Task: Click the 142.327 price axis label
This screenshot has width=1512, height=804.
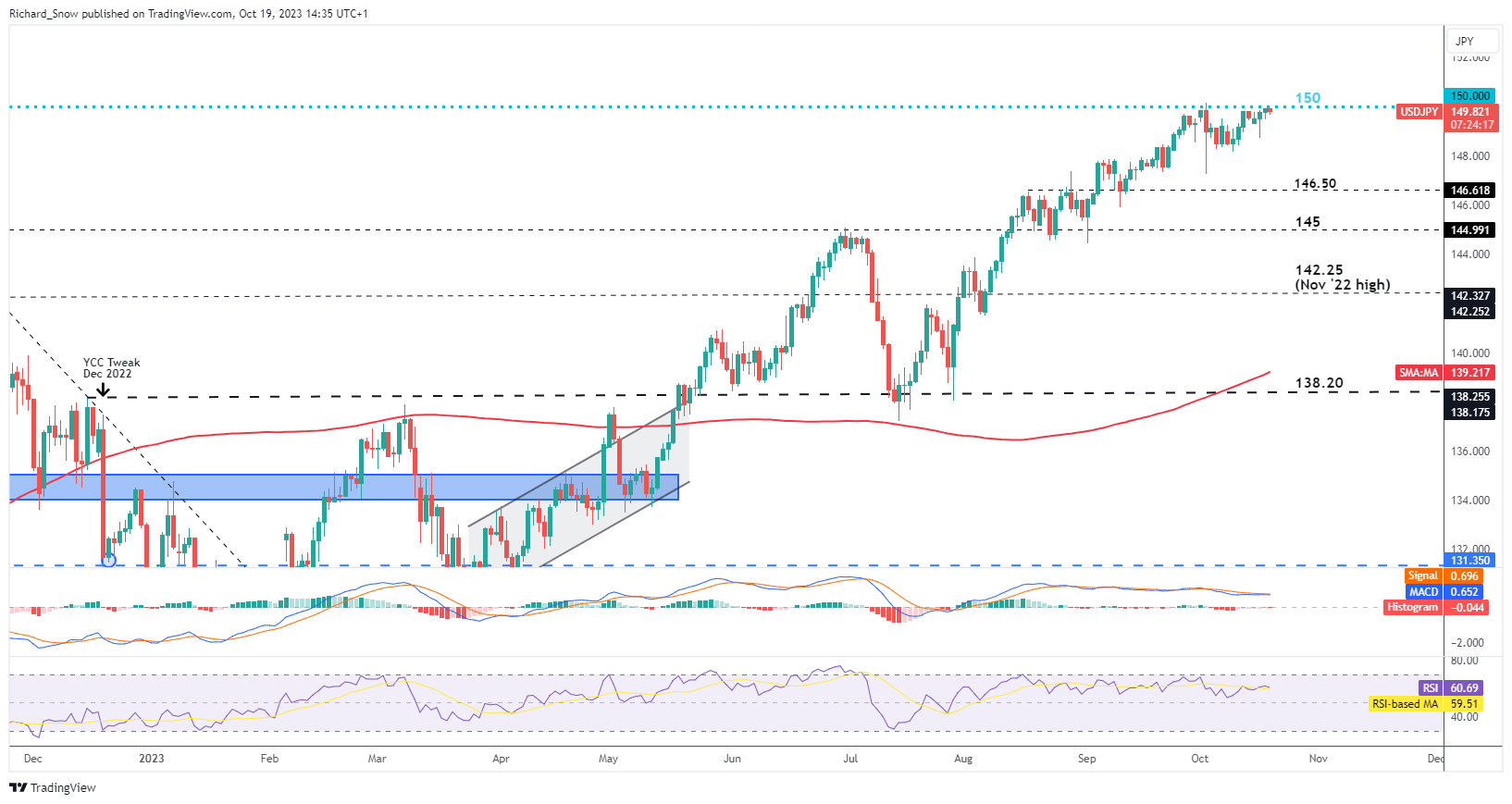Action: (x=1469, y=296)
